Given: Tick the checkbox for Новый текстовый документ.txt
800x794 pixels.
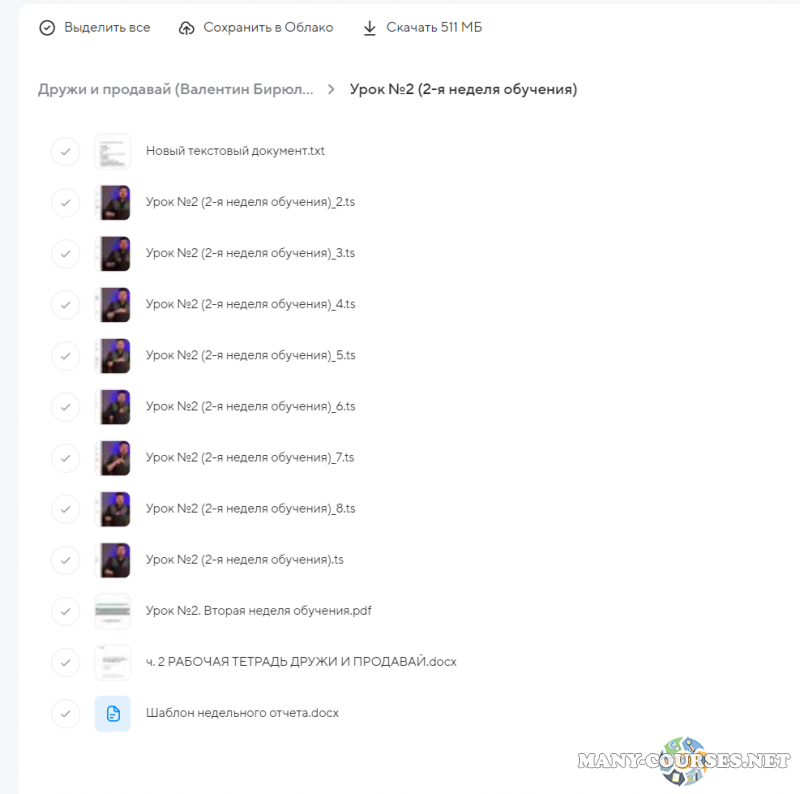Looking at the screenshot, I should pyautogui.click(x=65, y=152).
